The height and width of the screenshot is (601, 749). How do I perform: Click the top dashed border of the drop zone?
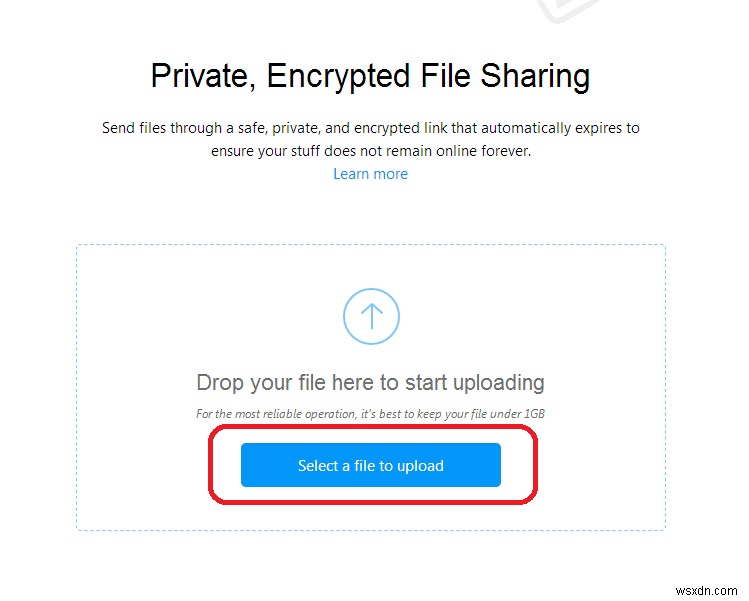click(x=371, y=245)
